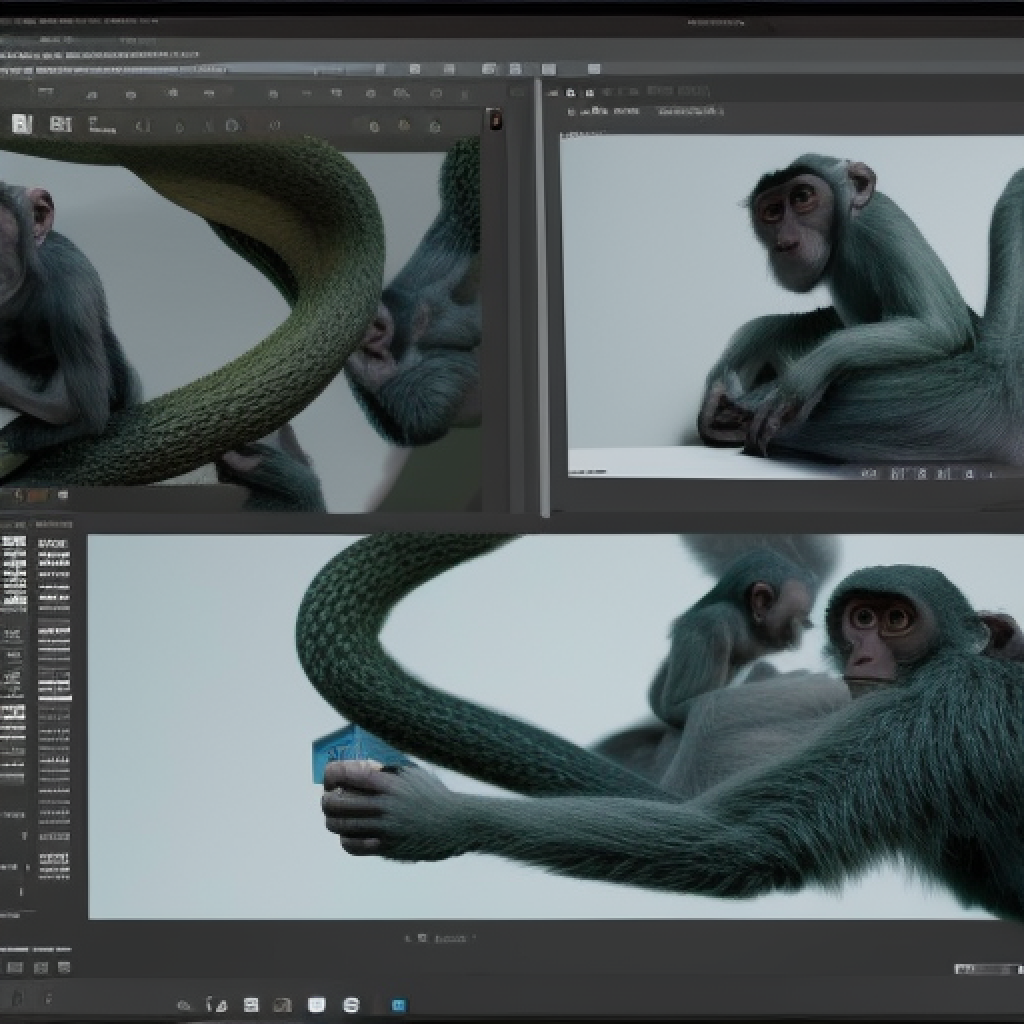Image resolution: width=1024 pixels, height=1024 pixels.
Task: Click the highlighted white row in left properties panel
Action: pos(13,712)
